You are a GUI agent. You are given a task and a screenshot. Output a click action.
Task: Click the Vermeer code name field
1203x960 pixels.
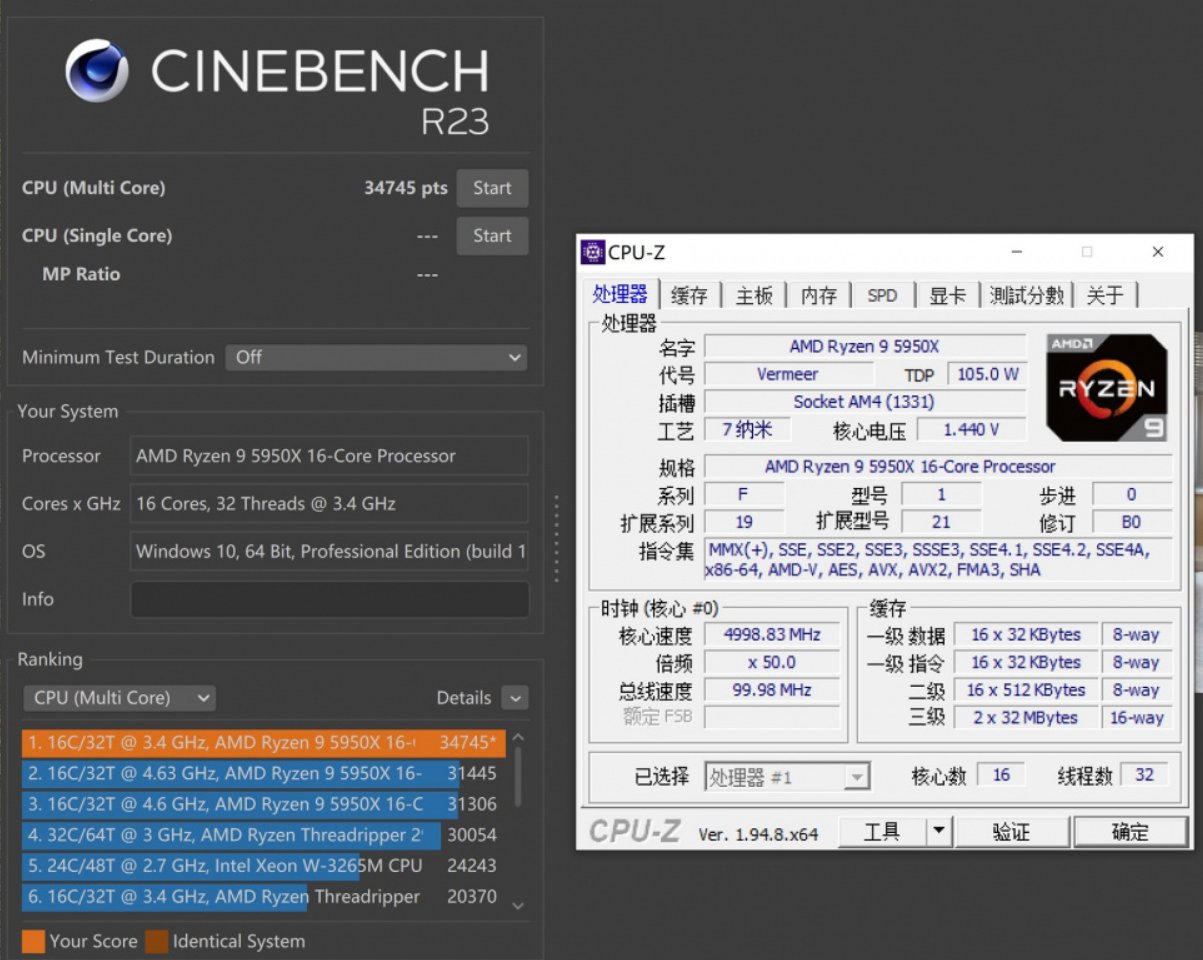788,374
